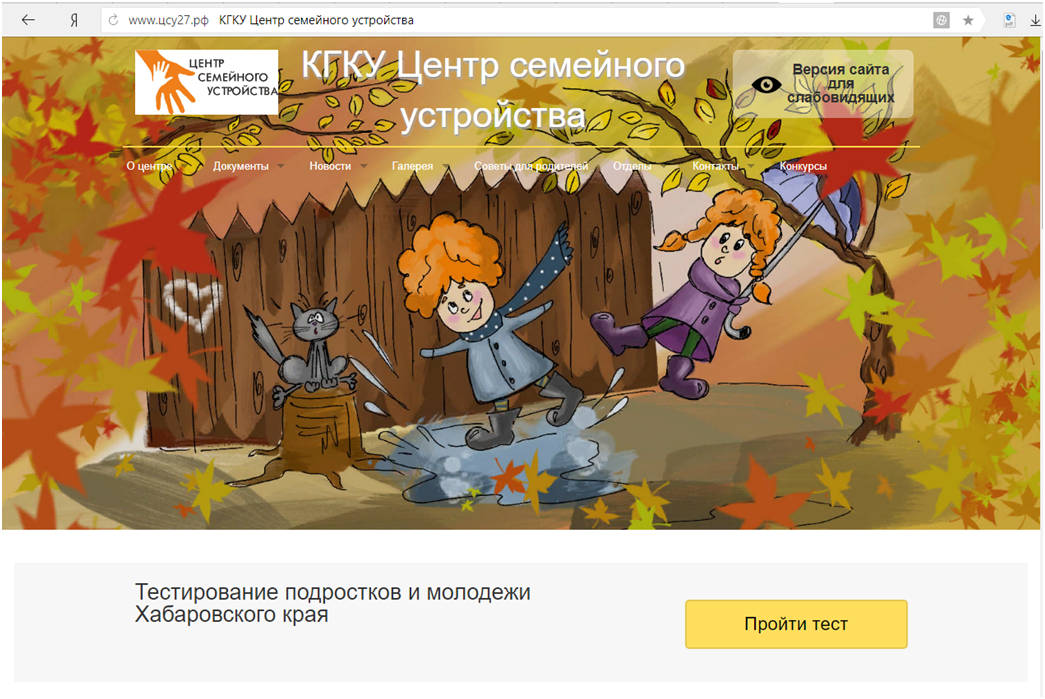Open the PDF file icon in toolbar
Screen dimensions: 1045x699
[1010, 21]
